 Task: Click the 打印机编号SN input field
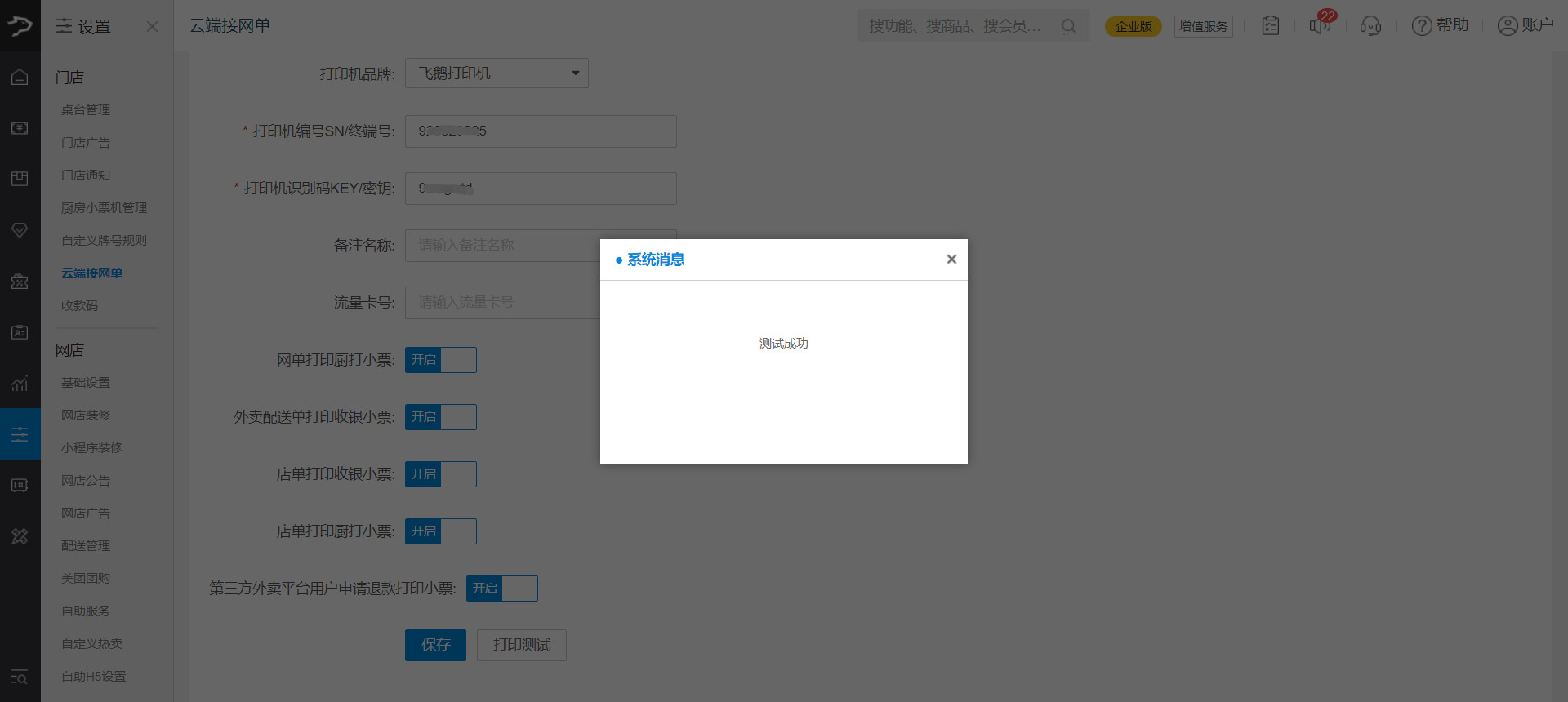pyautogui.click(x=541, y=131)
